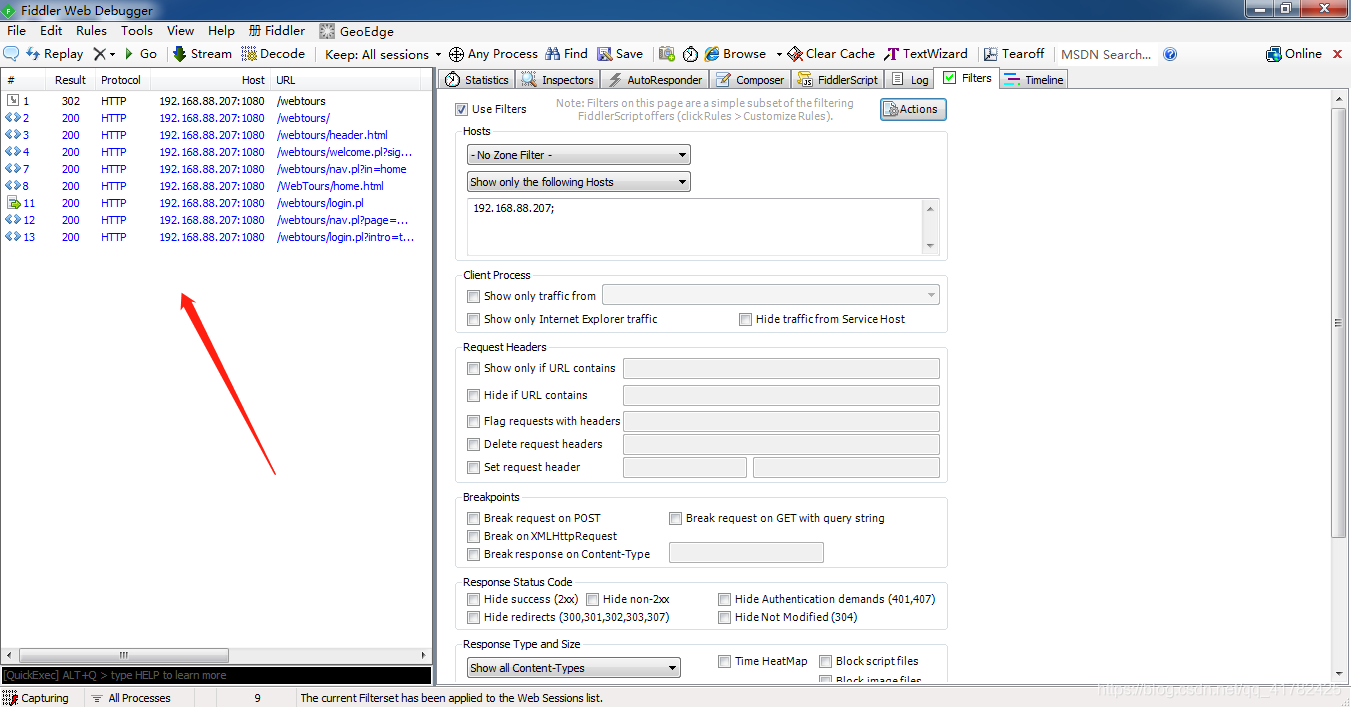1351x708 pixels.
Task: Check the Time HeatMap option
Action: click(725, 661)
